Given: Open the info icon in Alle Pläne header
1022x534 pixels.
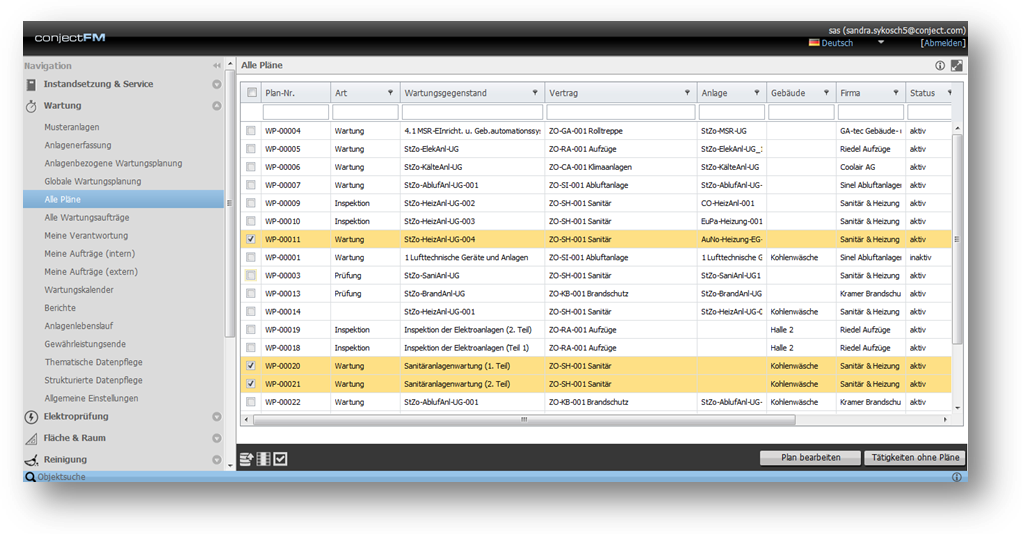Looking at the screenshot, I should [940, 65].
